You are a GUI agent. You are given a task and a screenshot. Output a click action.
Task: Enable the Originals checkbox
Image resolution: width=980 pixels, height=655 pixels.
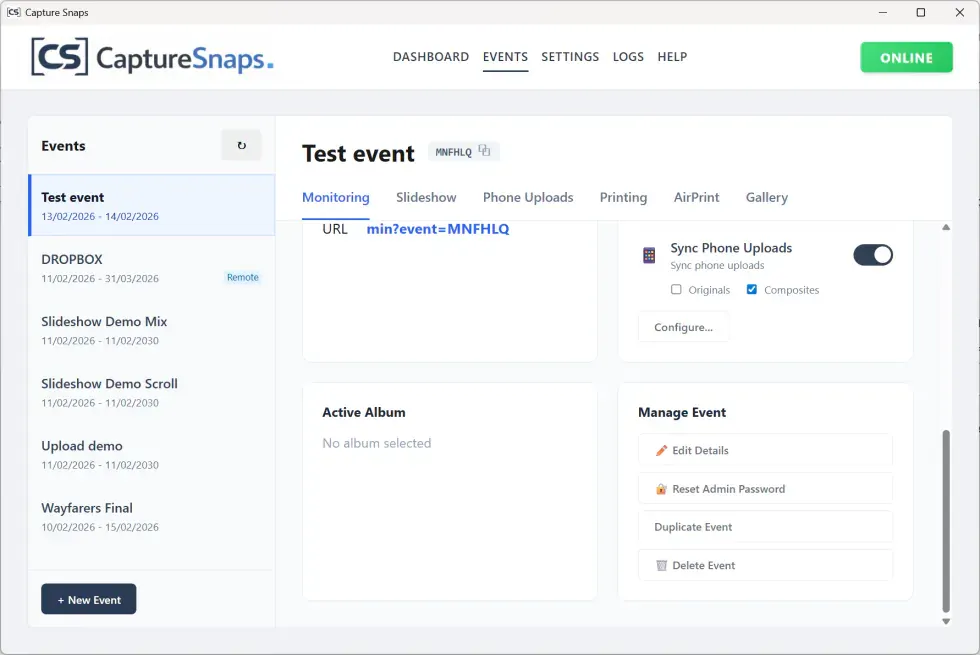676,289
